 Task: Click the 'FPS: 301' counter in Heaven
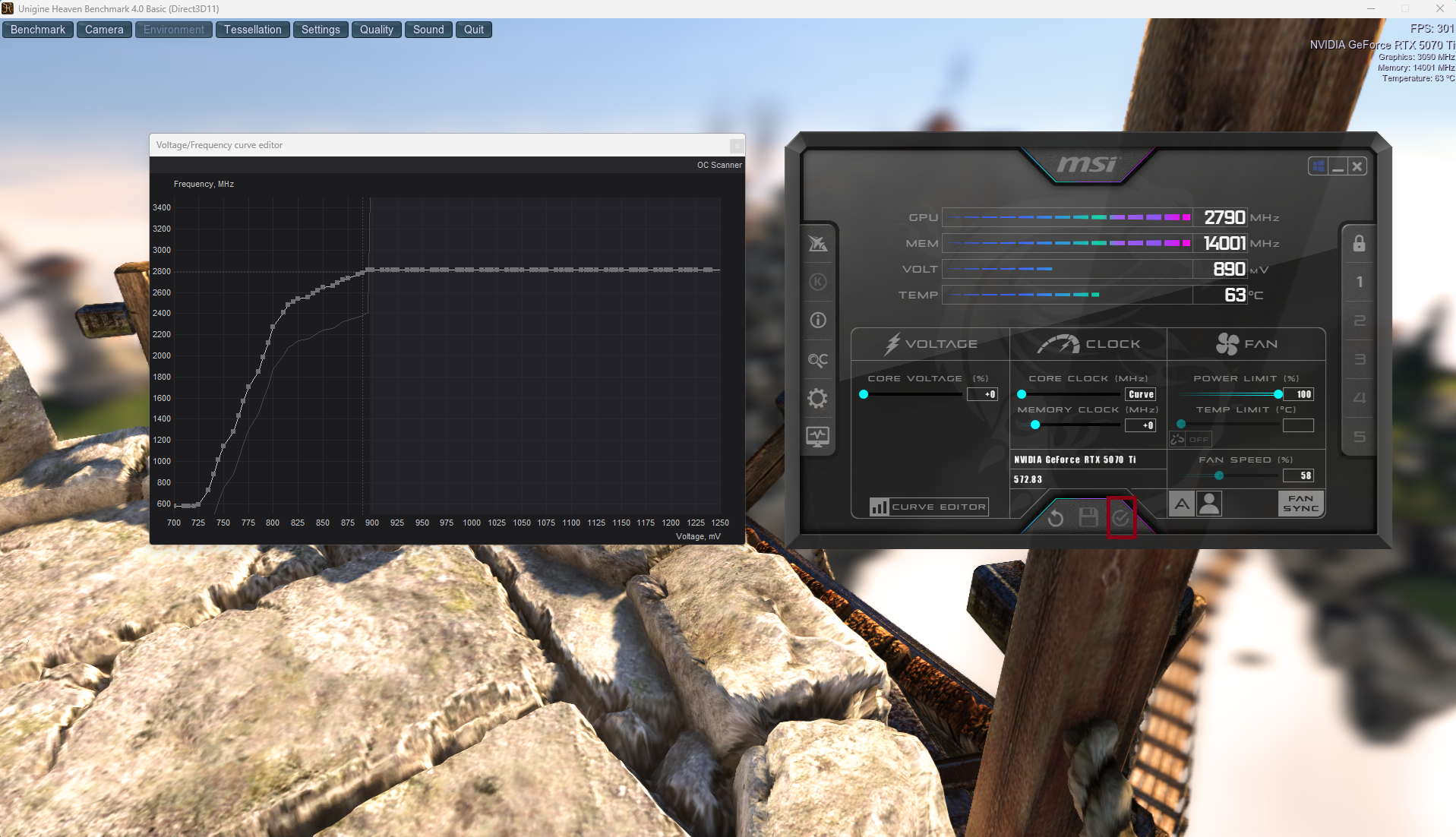pyautogui.click(x=1432, y=29)
